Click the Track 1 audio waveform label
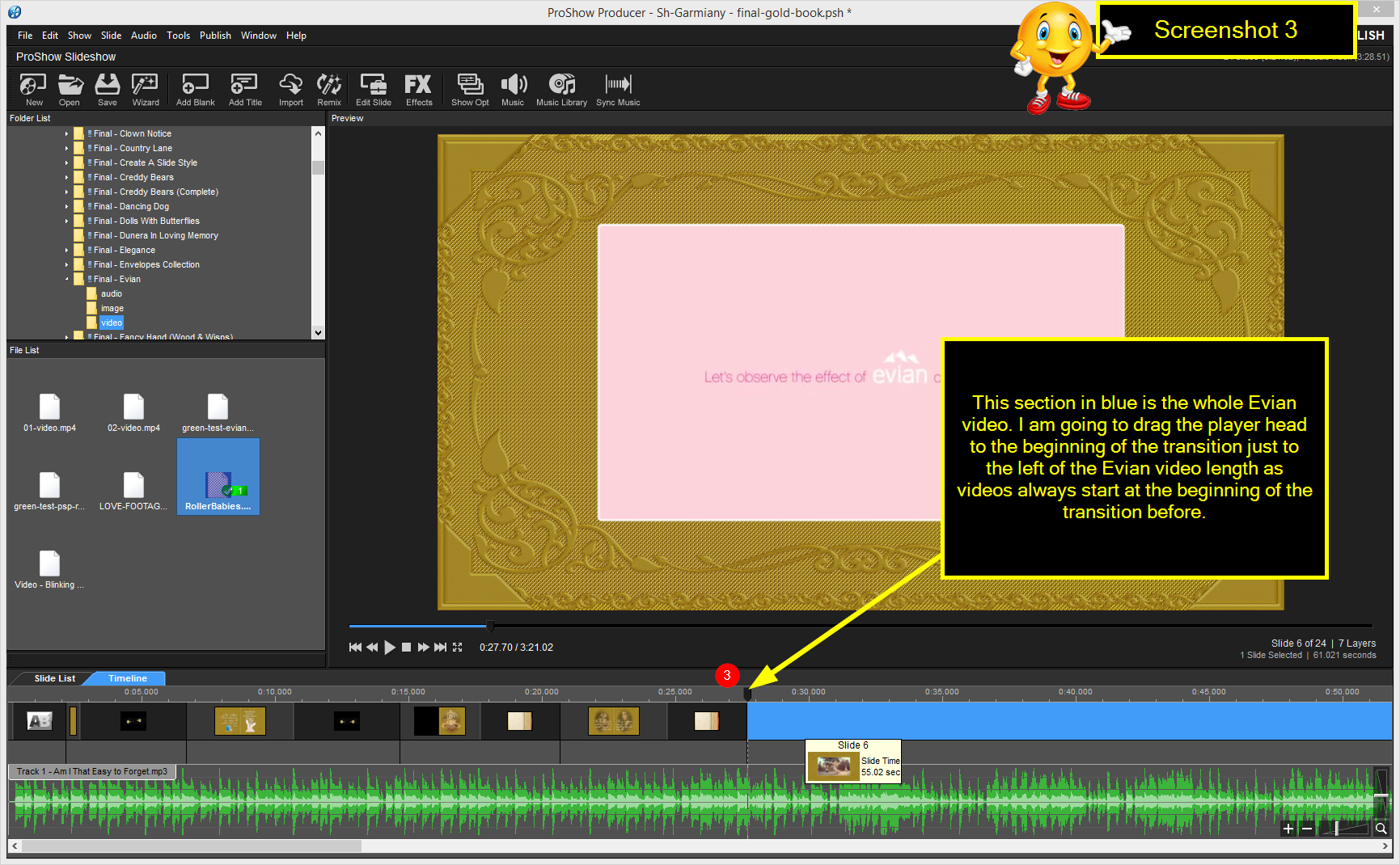Viewport: 1400px width, 865px height. click(92, 771)
